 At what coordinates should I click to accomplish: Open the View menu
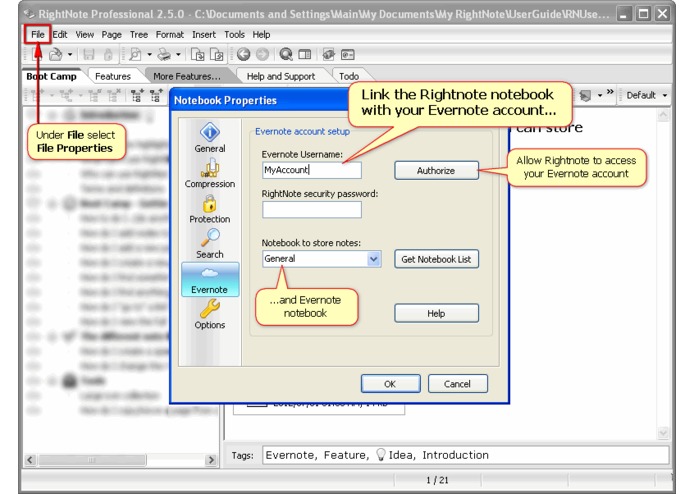point(84,35)
